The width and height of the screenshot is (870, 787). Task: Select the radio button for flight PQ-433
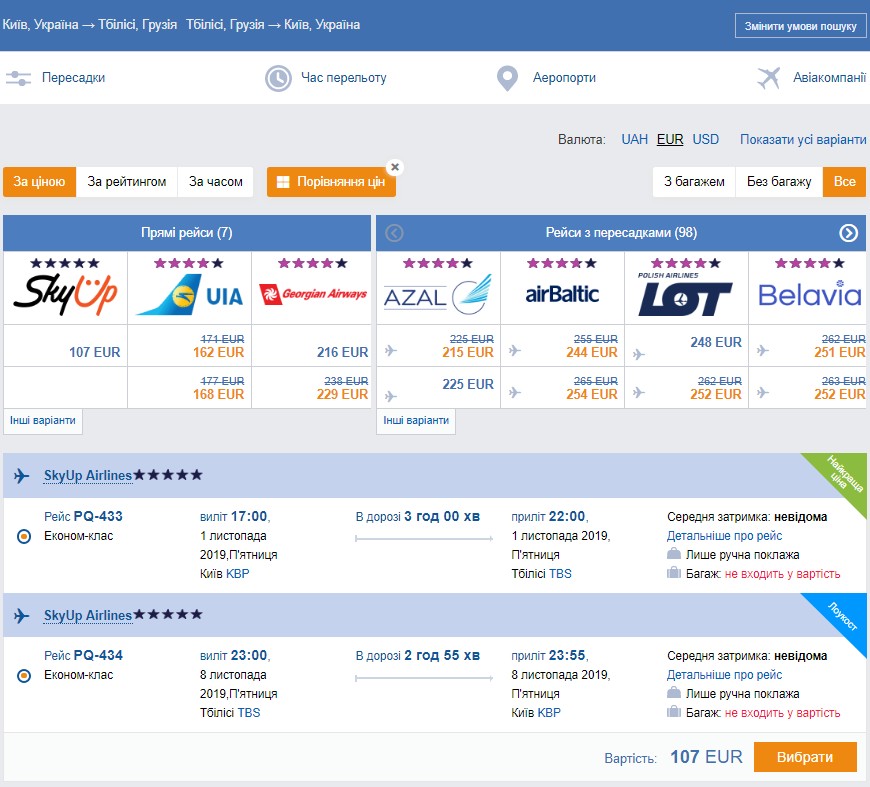(24, 537)
